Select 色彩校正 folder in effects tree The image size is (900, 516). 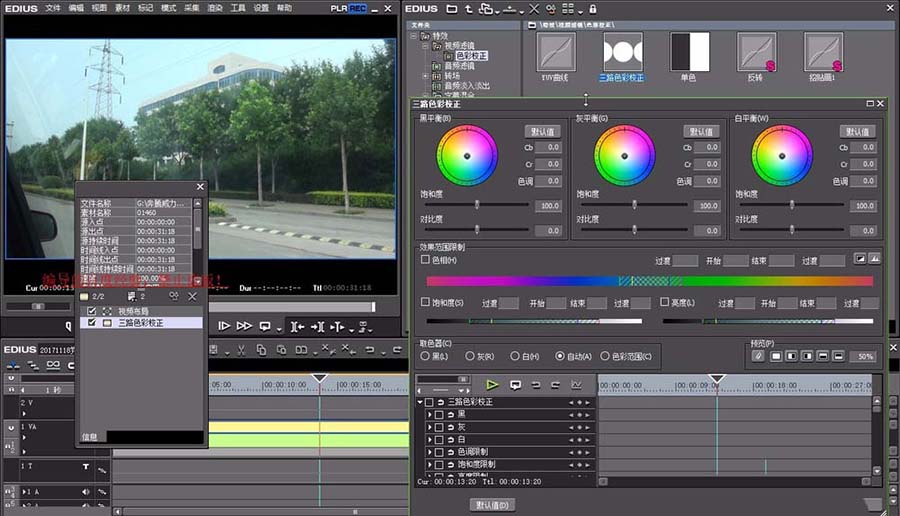pos(471,56)
